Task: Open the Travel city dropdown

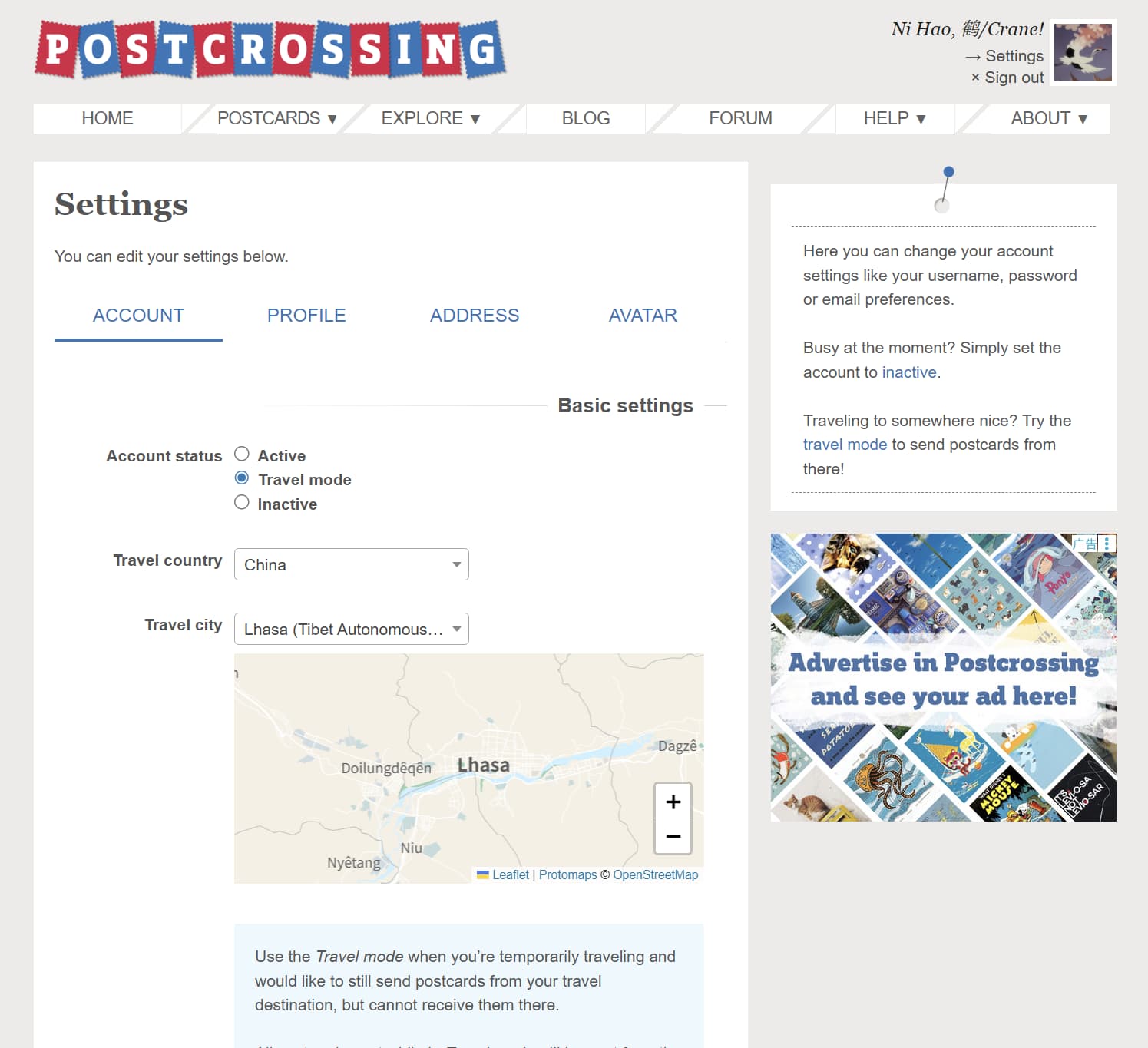Action: pyautogui.click(x=351, y=629)
